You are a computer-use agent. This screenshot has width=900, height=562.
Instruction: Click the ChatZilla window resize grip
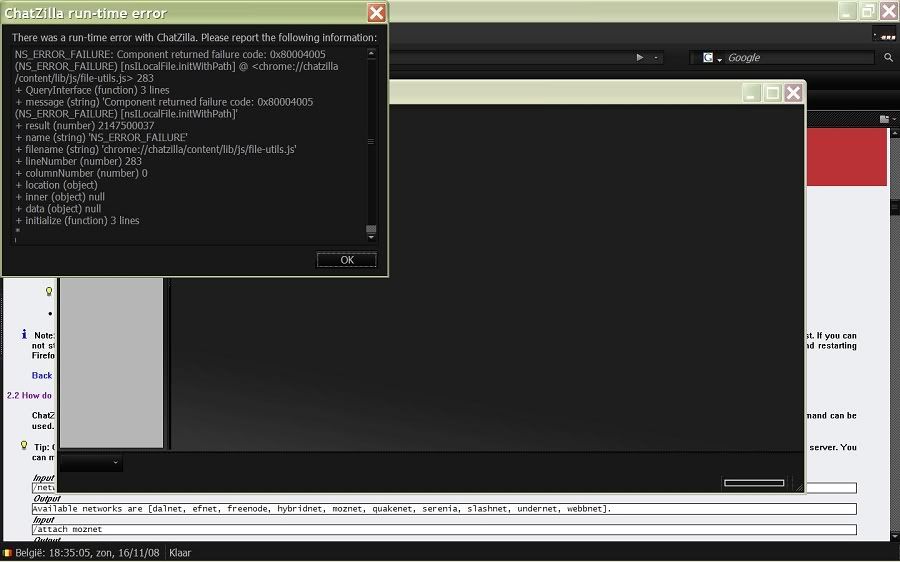tap(798, 486)
